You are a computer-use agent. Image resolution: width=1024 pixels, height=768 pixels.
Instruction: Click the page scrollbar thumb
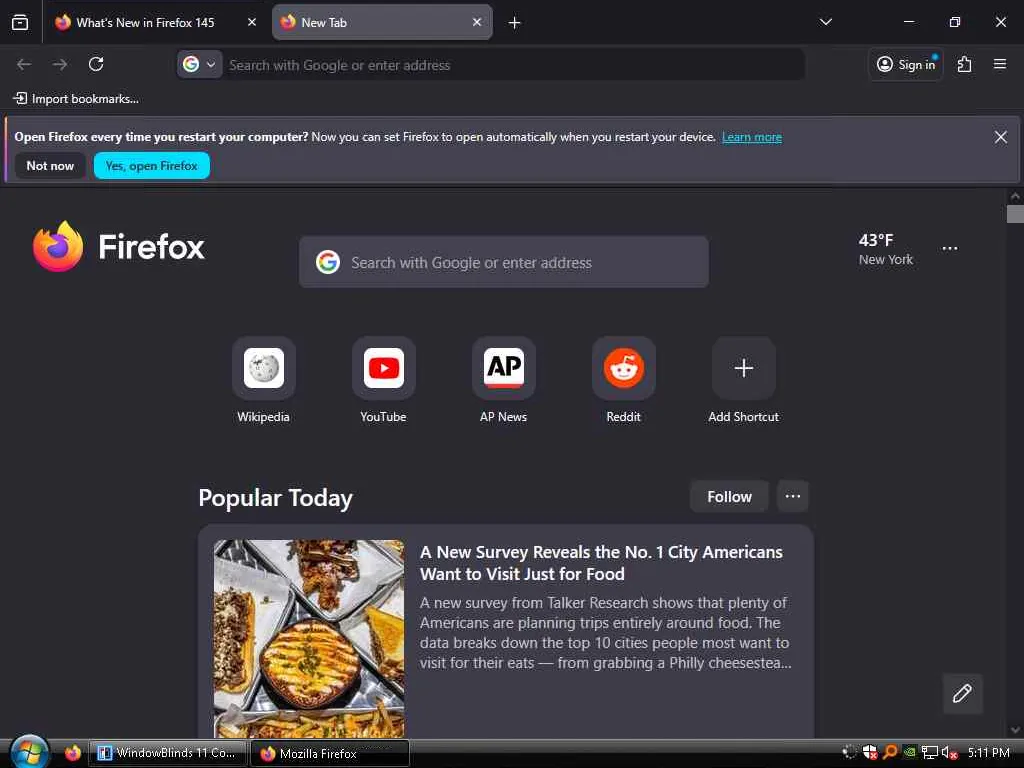pos(1015,214)
